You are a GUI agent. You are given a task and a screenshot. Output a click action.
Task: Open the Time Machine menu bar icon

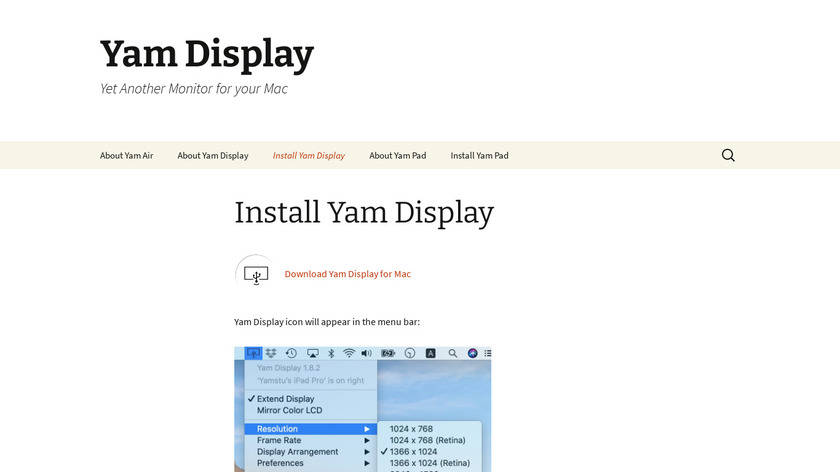(x=291, y=353)
